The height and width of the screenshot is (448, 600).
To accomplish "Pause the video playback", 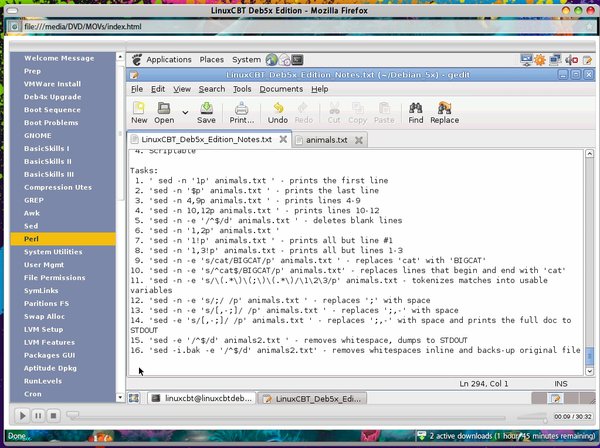I will (38, 415).
